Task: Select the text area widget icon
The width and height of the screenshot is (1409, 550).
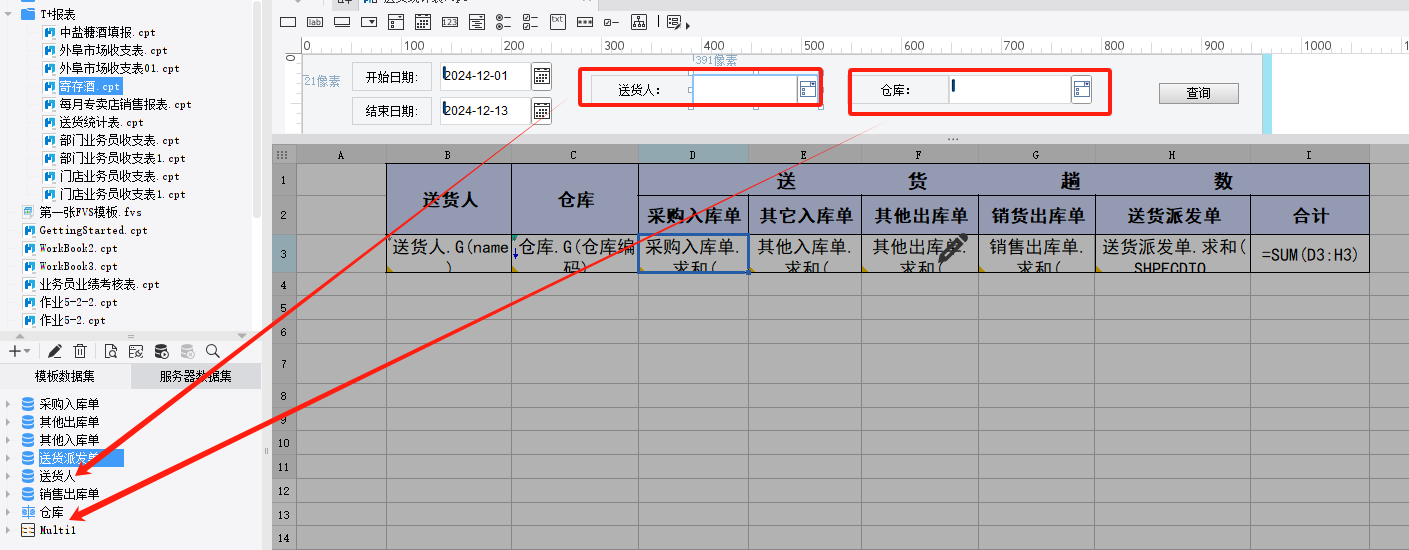Action: pyautogui.click(x=558, y=21)
